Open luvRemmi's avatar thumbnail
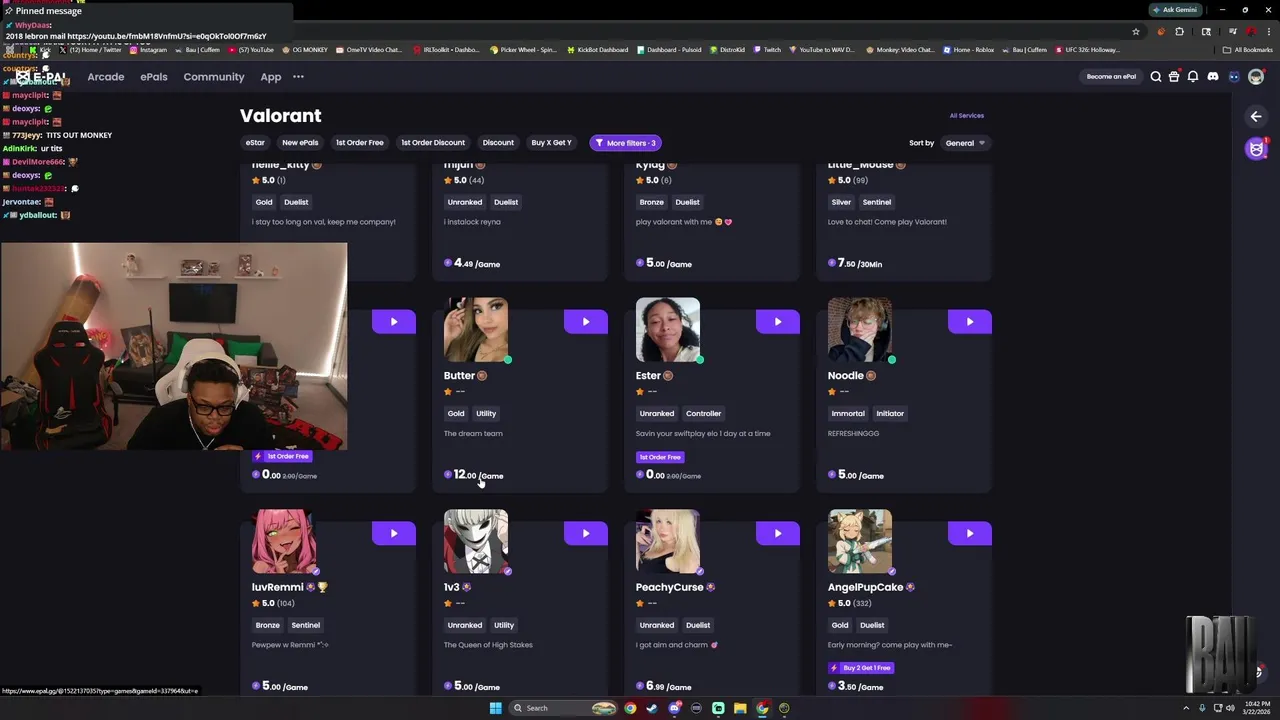Viewport: 1280px width, 720px height. point(284,542)
